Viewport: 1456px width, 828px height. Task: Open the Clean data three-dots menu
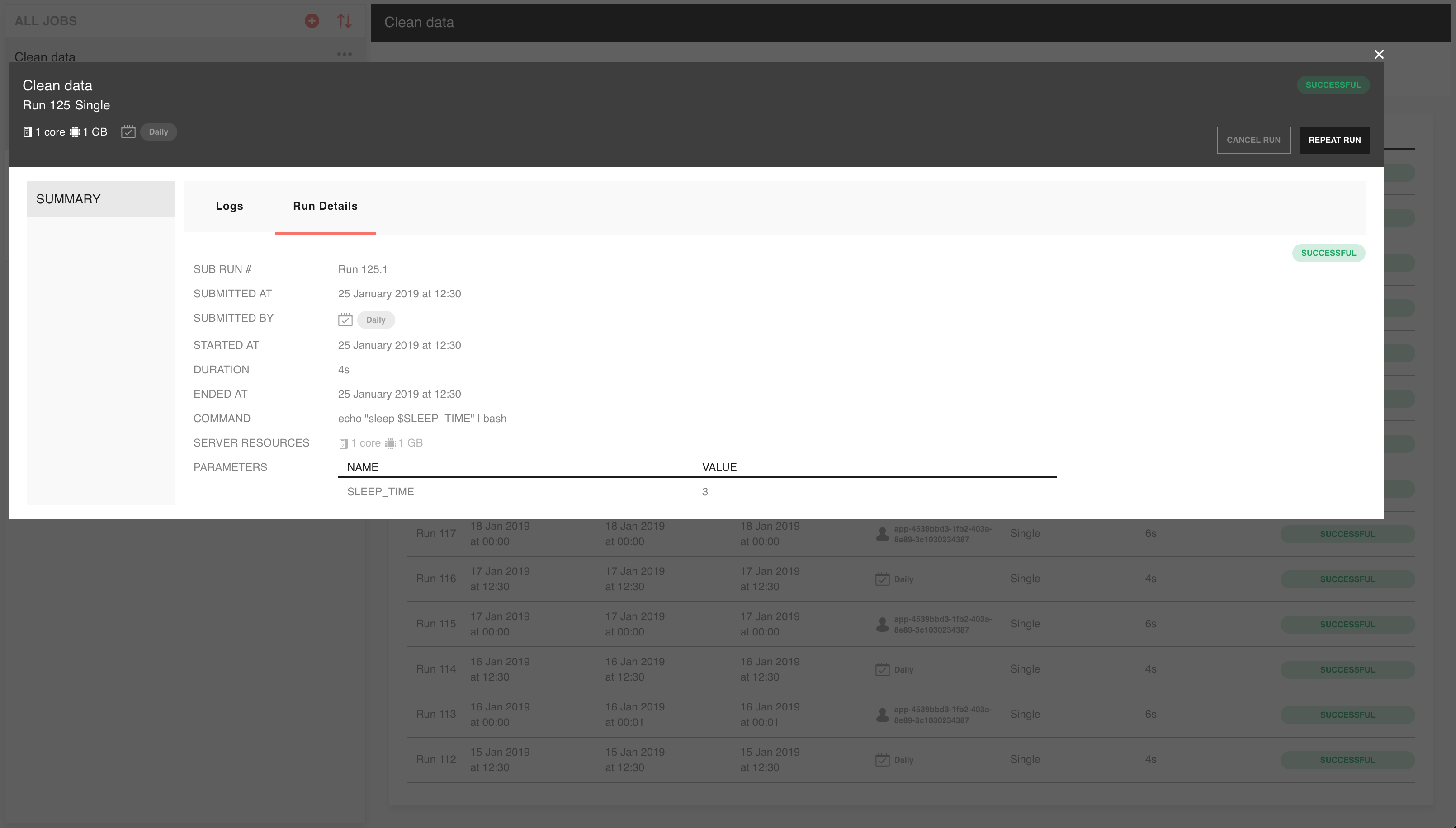click(344, 54)
